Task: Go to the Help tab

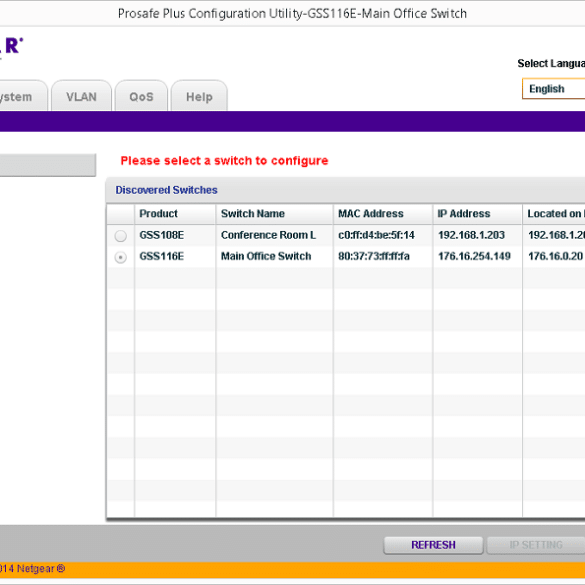Action: pos(199,97)
